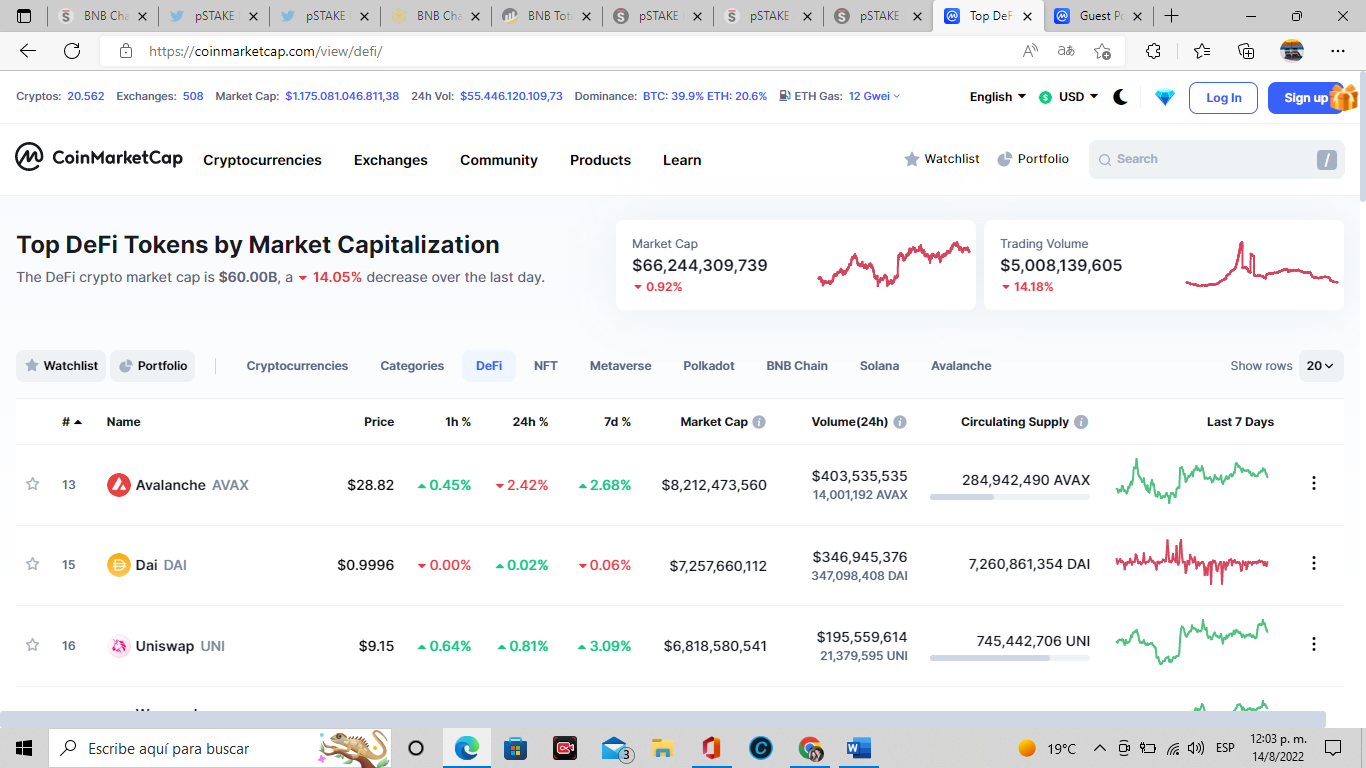
Task: Open the Favorites list icon in toolbar
Action: pos(1202,51)
